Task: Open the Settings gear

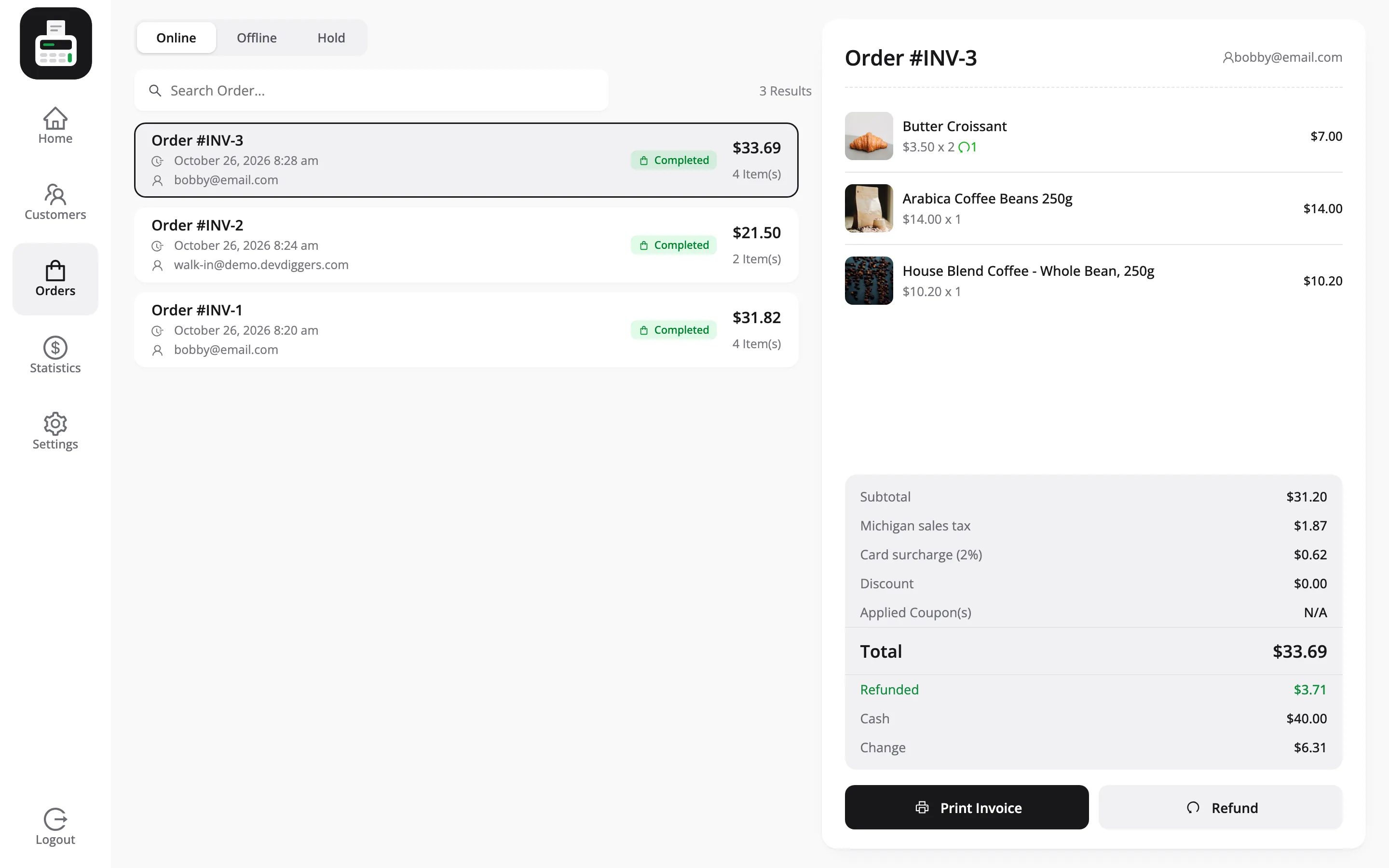Action: [55, 424]
